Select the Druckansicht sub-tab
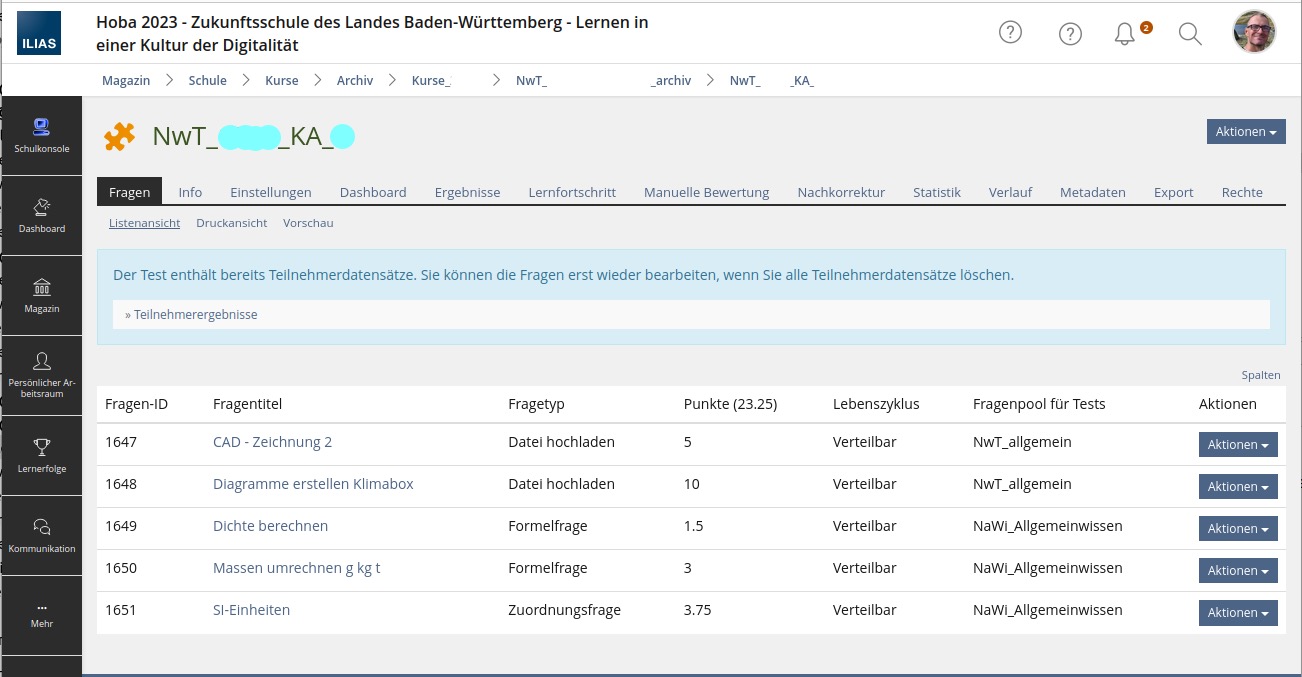The image size is (1302, 677). coord(231,223)
